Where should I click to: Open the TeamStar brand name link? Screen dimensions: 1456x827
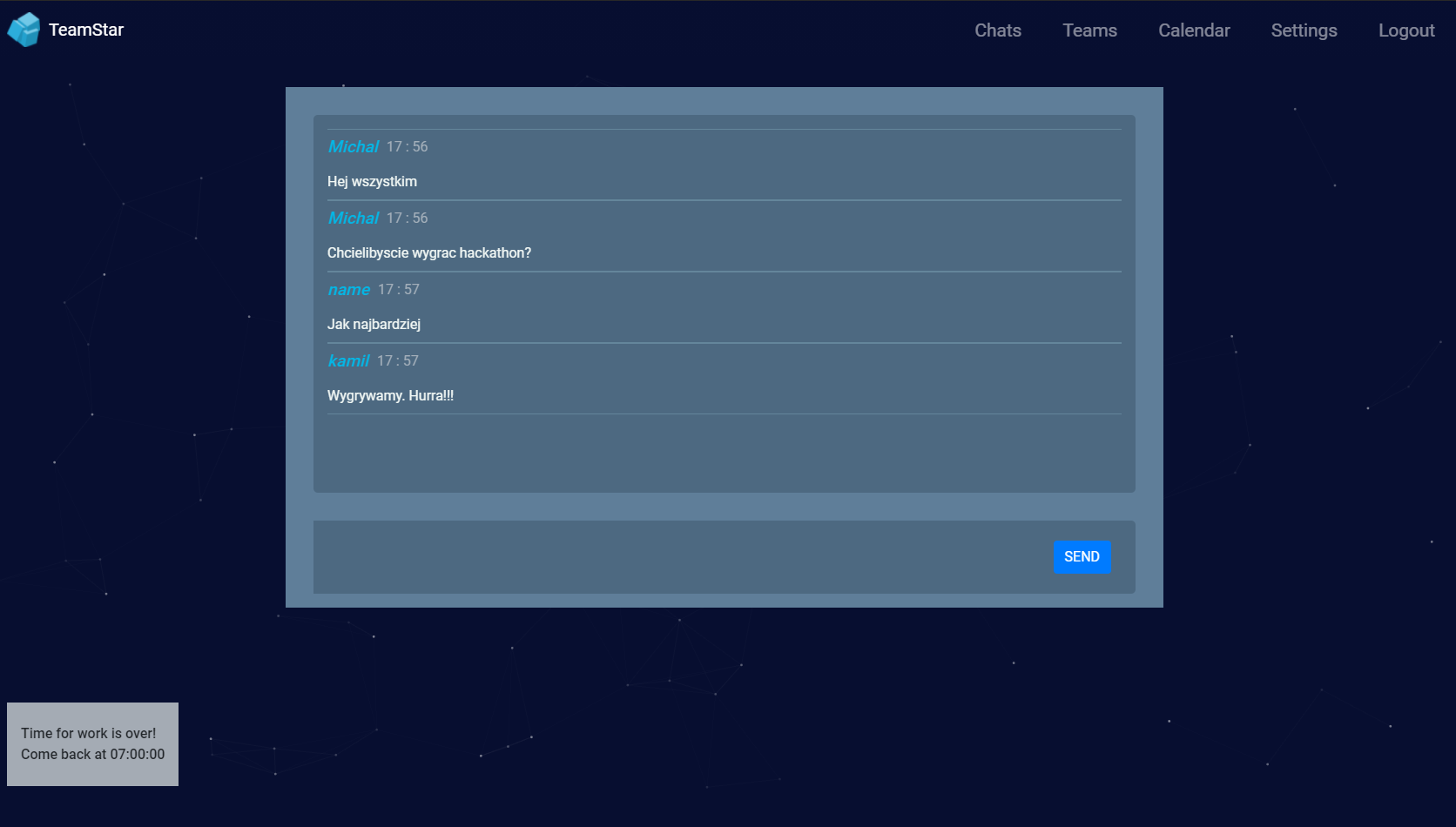coord(86,30)
